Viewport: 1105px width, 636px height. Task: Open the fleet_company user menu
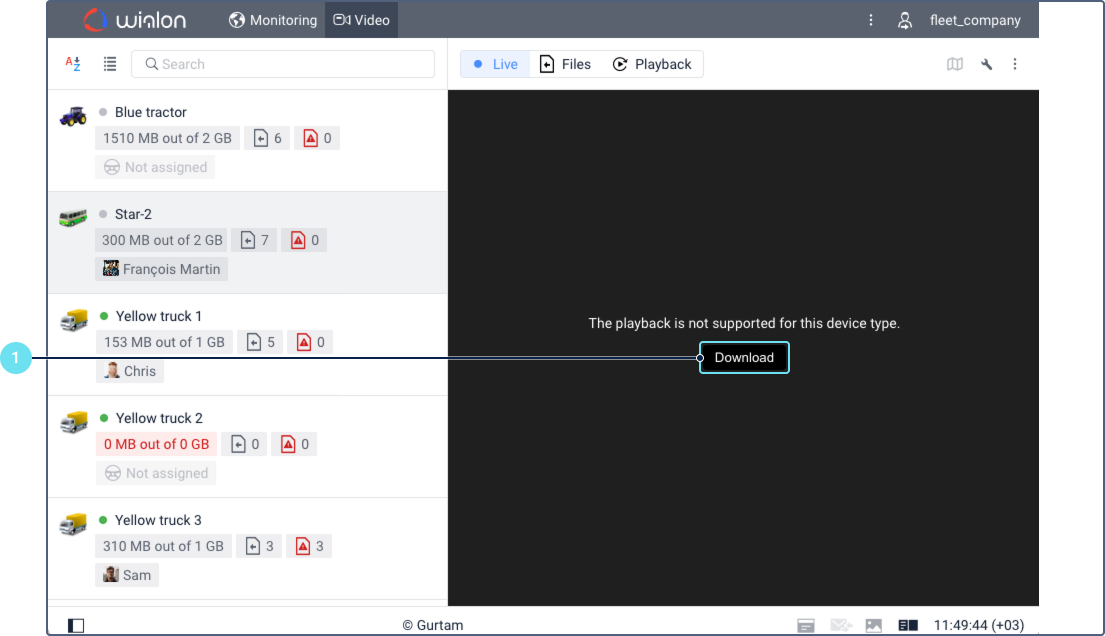point(960,20)
